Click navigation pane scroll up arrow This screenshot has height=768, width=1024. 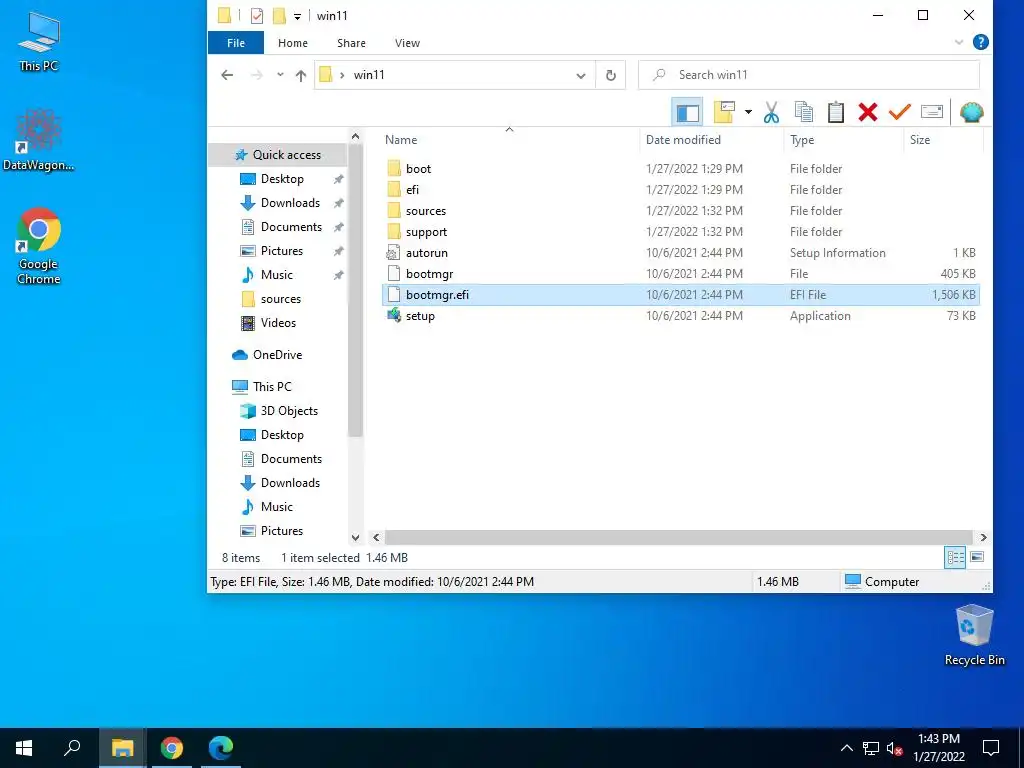tap(355, 136)
